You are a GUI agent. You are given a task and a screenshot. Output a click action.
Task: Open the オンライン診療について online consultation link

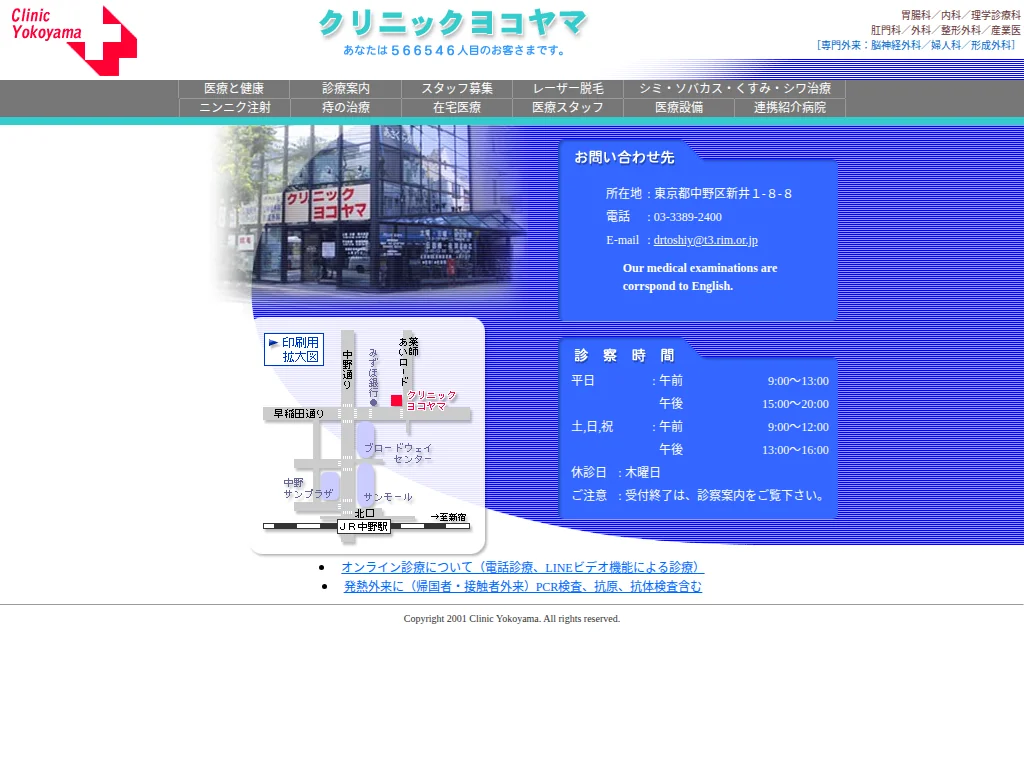(521, 566)
